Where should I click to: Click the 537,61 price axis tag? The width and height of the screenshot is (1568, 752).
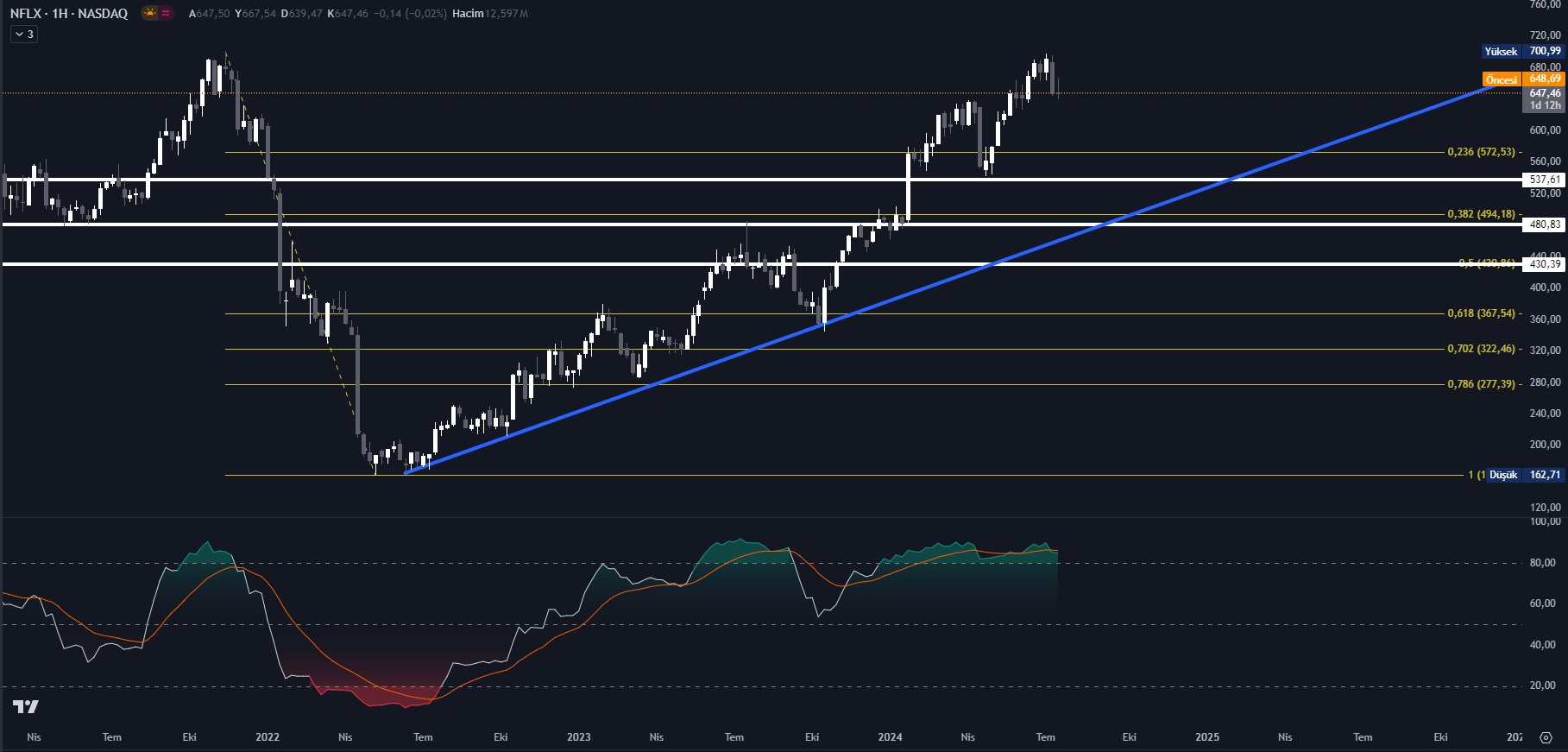tap(1543, 180)
